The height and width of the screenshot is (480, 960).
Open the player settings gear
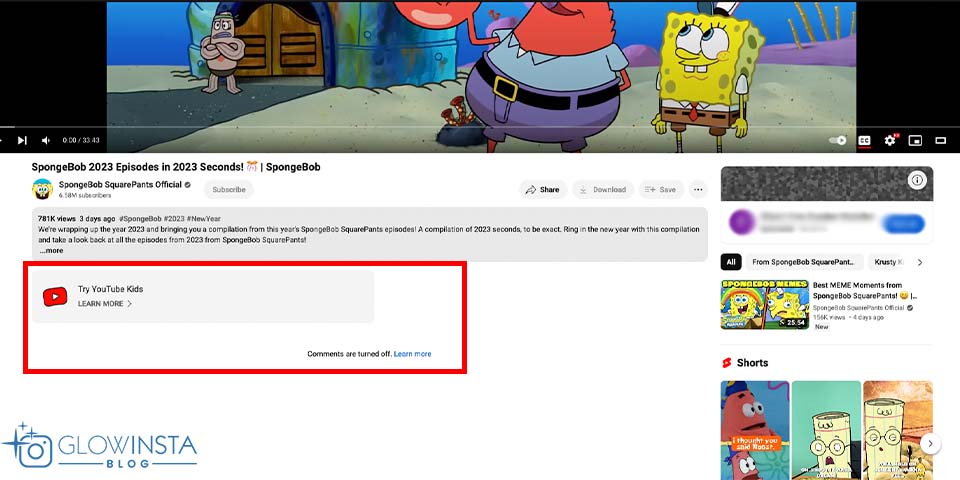[x=890, y=140]
